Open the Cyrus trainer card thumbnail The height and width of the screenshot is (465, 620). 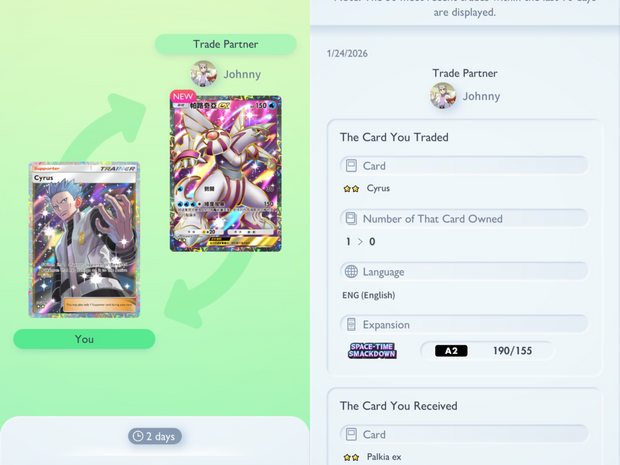tap(84, 240)
